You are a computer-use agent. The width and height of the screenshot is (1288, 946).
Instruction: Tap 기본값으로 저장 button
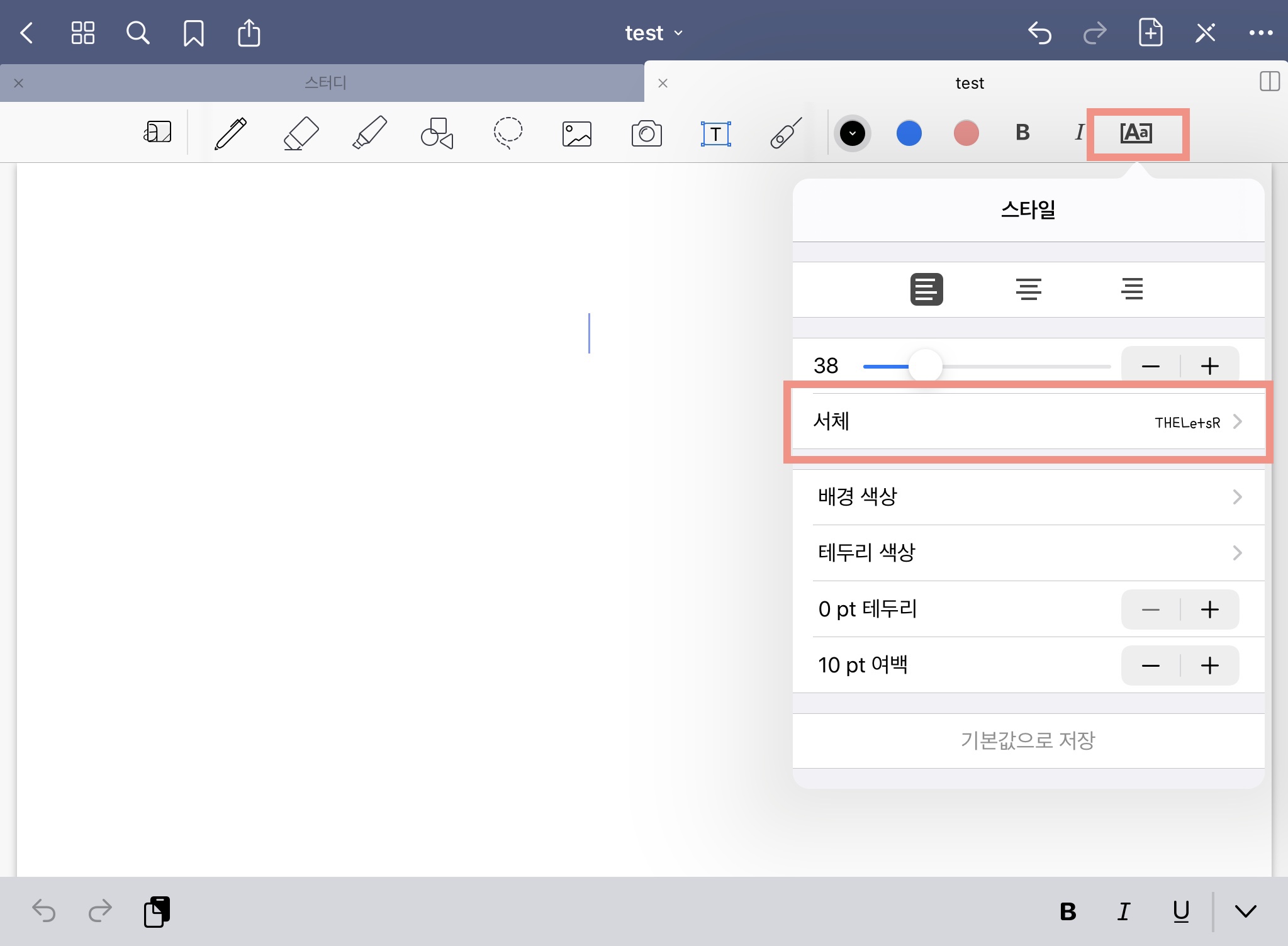[x=1028, y=740]
